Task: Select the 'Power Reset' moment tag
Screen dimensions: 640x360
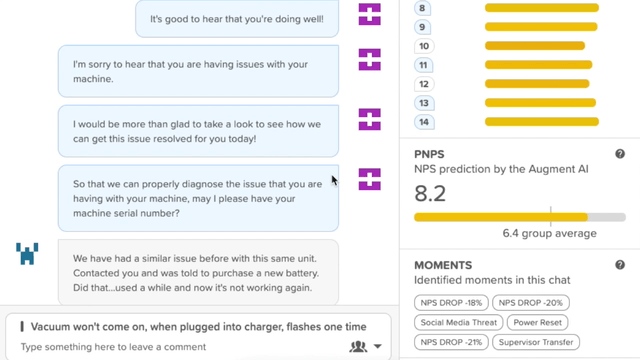Action: click(x=537, y=322)
